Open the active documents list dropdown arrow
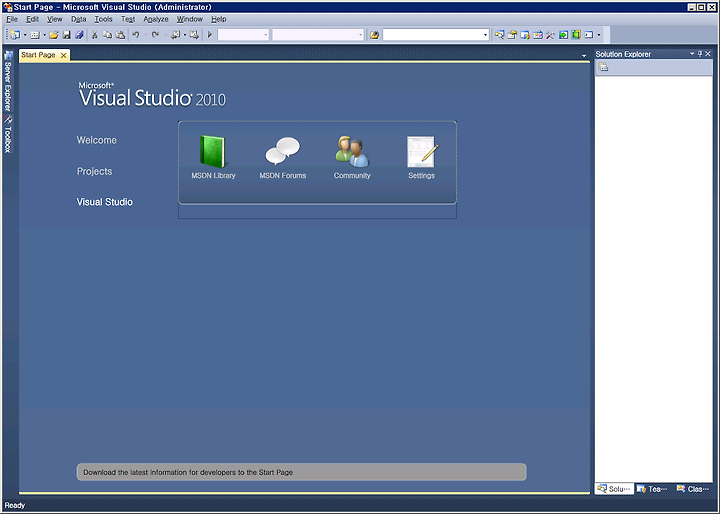 click(x=584, y=56)
